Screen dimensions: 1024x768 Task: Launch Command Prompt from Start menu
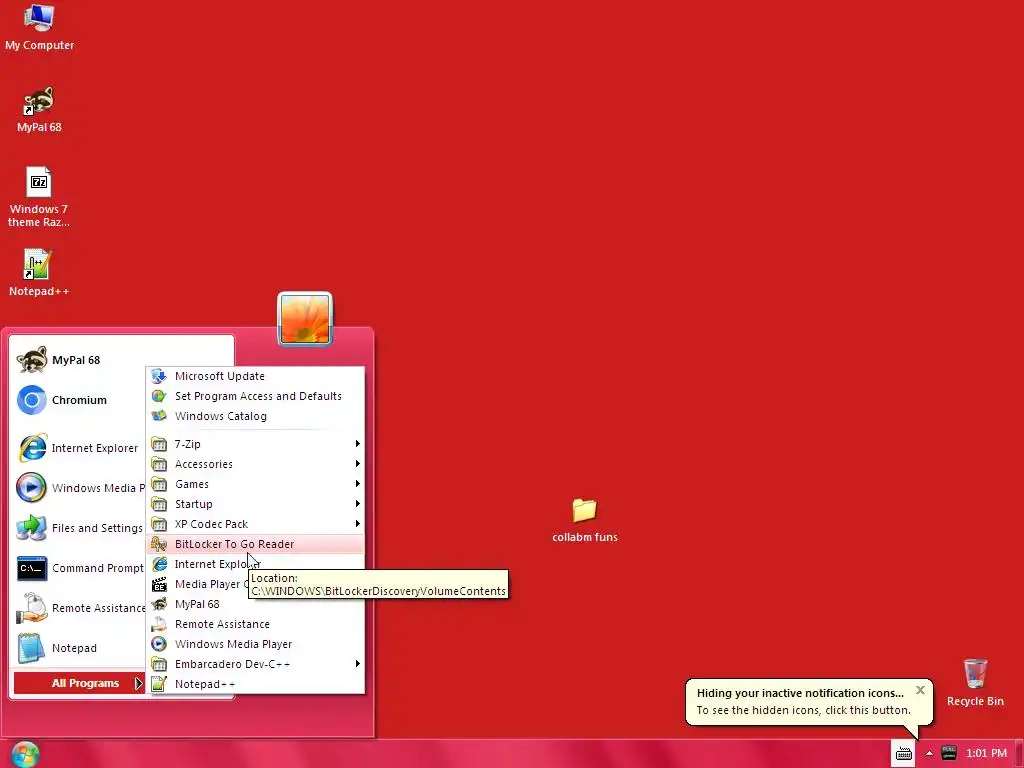point(78,568)
